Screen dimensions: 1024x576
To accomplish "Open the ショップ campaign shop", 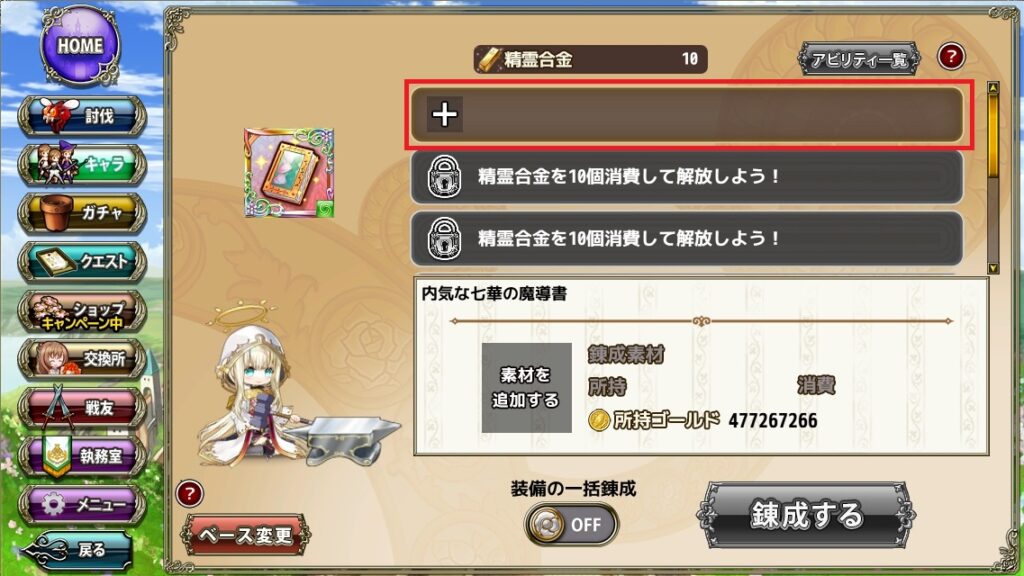I will pyautogui.click(x=83, y=310).
